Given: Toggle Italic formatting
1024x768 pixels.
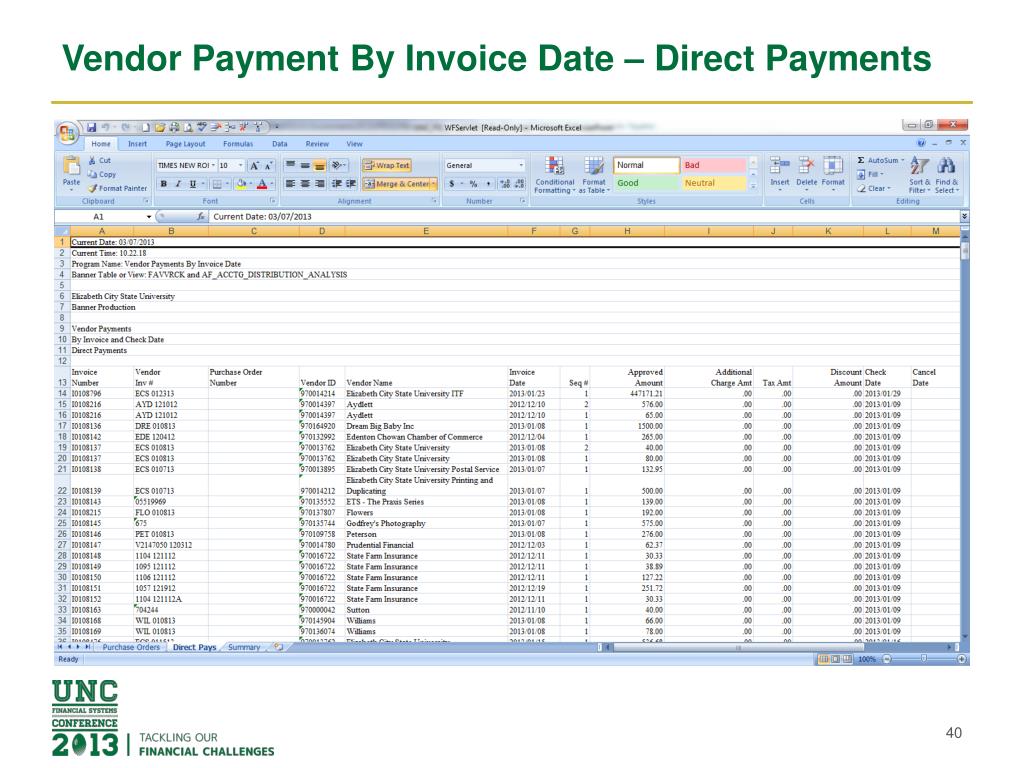Looking at the screenshot, I should (178, 184).
